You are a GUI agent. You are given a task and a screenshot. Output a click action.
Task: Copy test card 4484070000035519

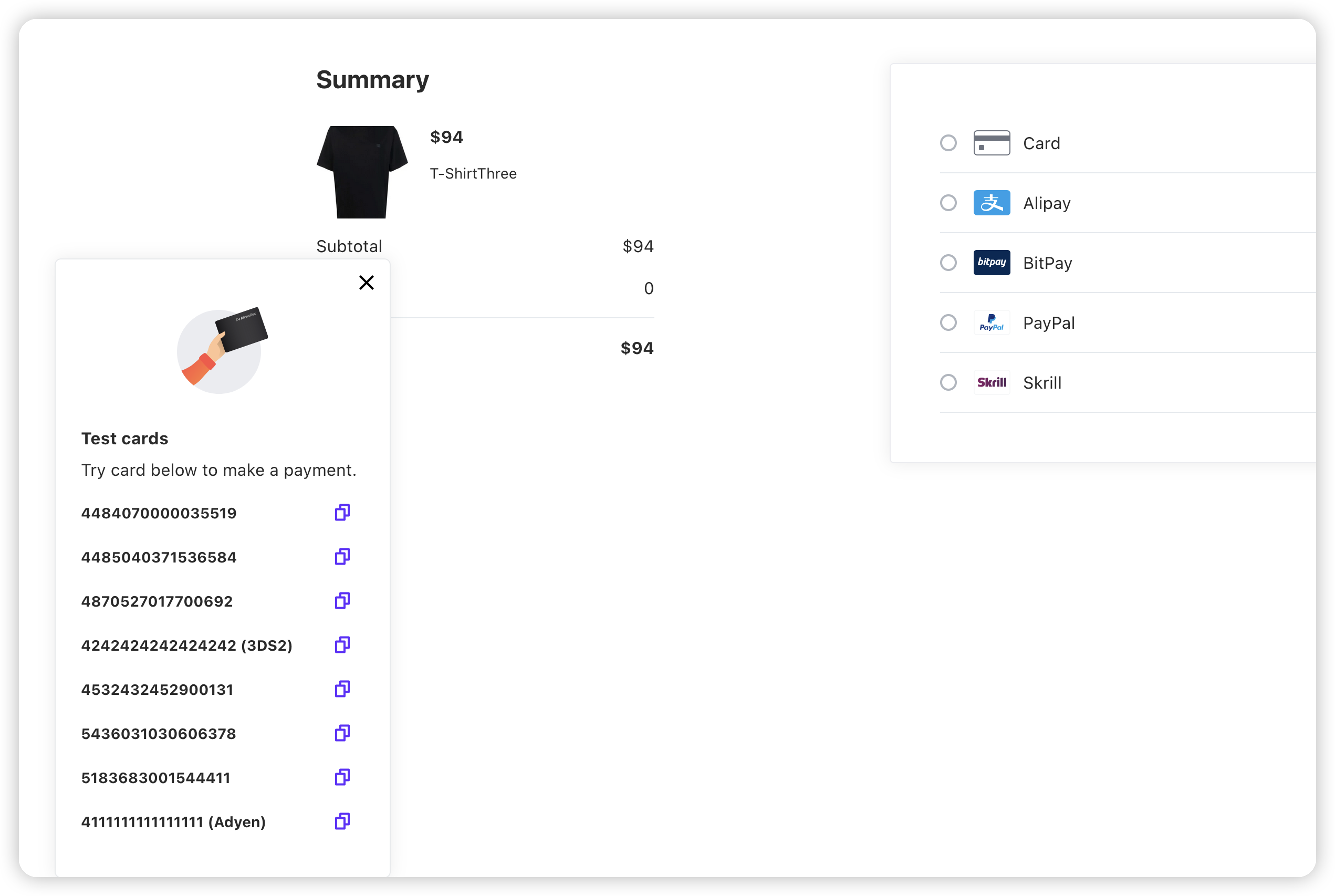pos(342,513)
